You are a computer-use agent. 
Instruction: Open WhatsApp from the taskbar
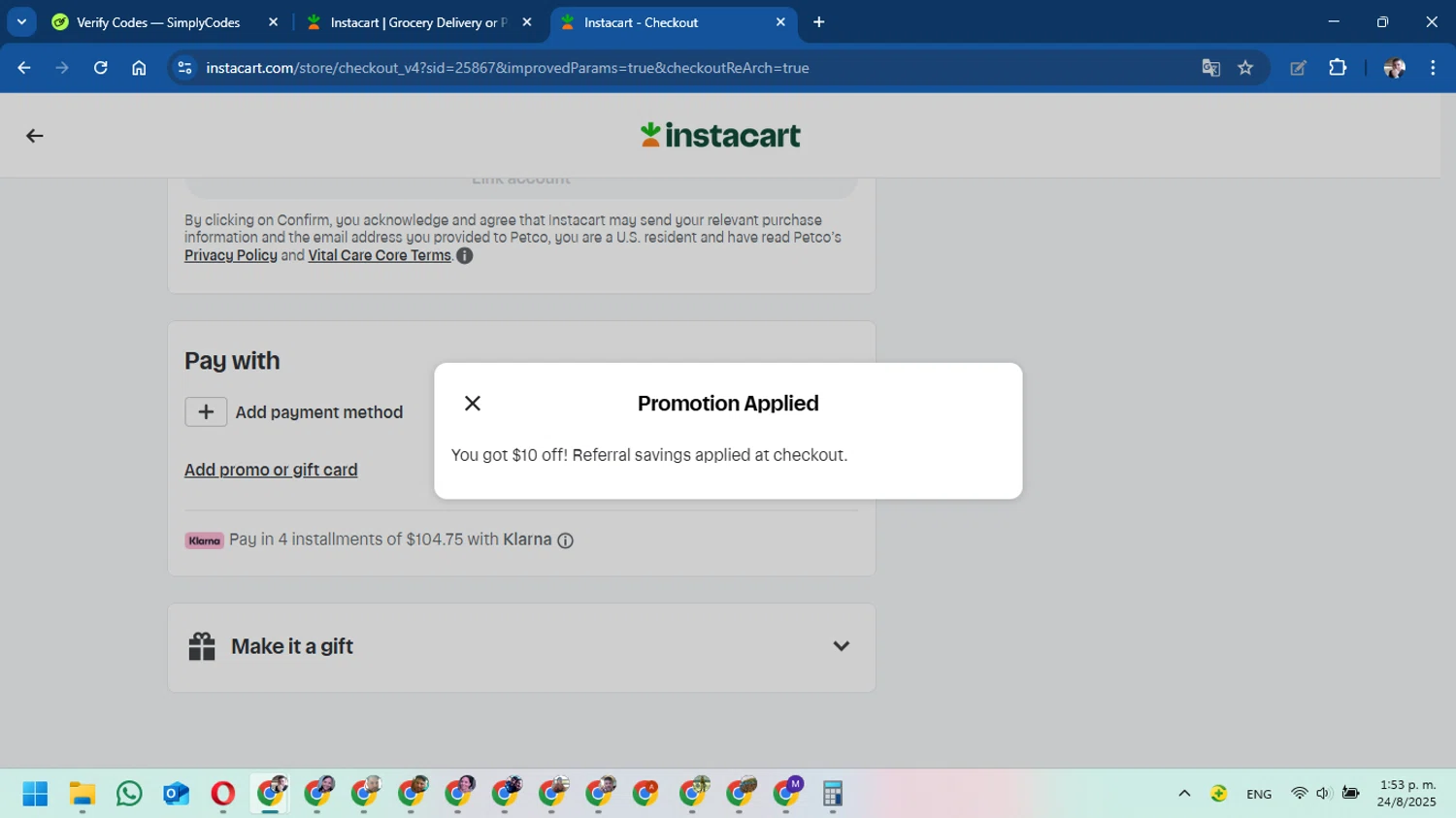click(x=129, y=794)
